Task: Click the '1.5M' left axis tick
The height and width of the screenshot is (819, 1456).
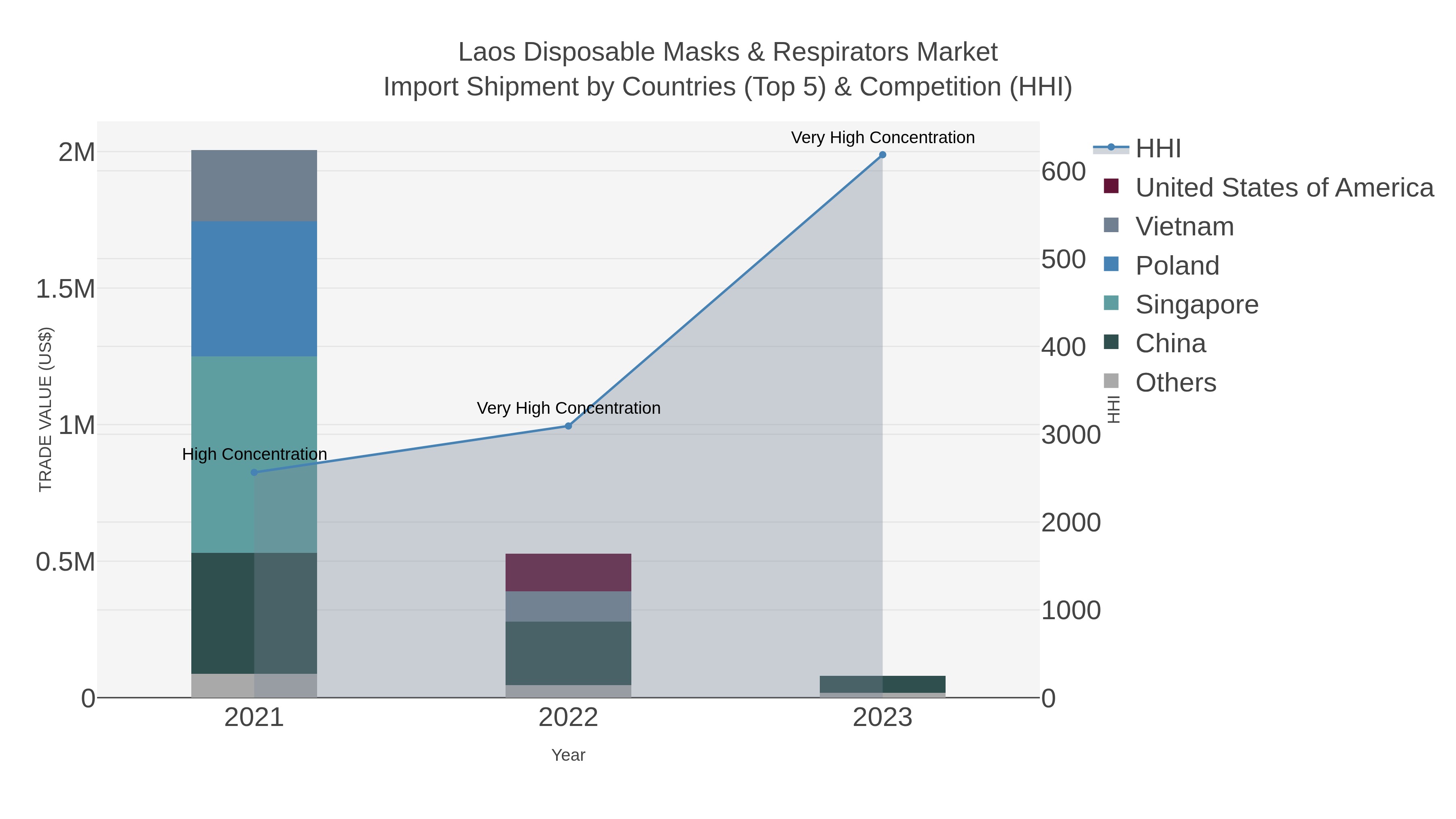Action: point(66,290)
